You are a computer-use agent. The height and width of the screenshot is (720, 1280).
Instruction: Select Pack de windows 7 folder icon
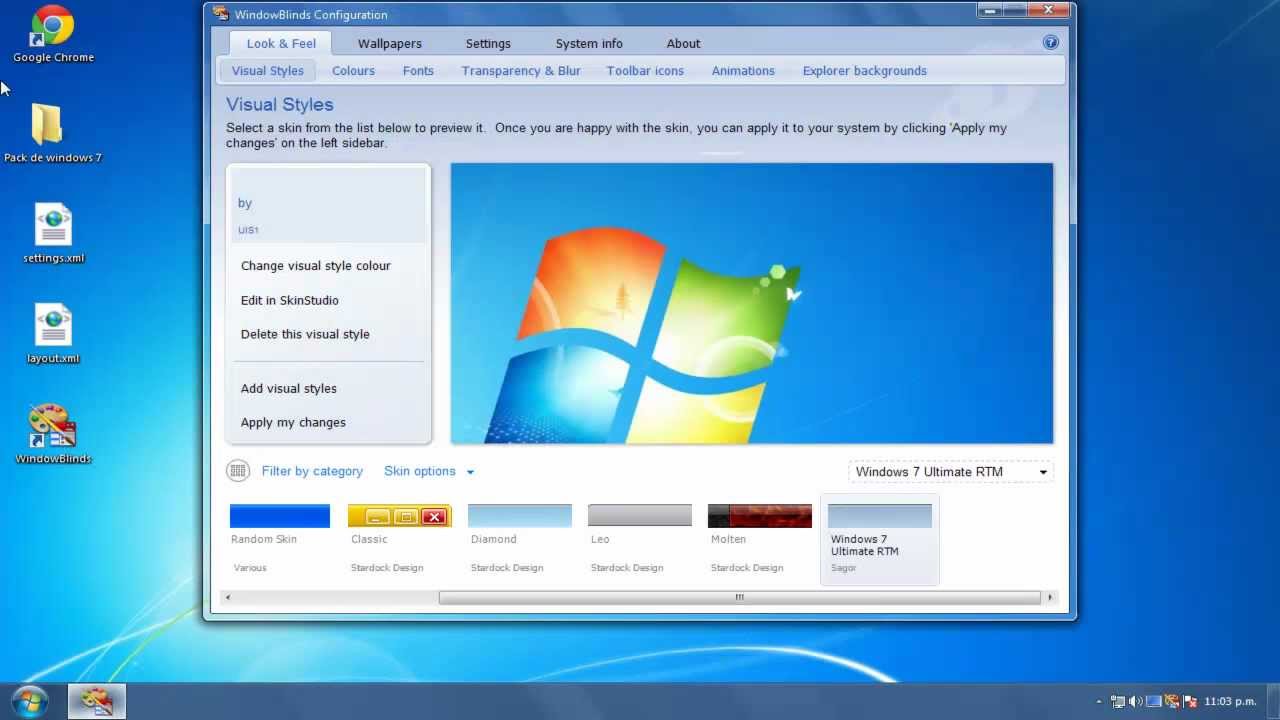pyautogui.click(x=53, y=133)
